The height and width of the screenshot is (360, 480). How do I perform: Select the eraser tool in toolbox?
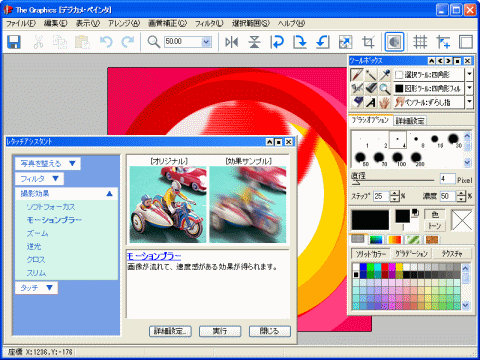357,102
